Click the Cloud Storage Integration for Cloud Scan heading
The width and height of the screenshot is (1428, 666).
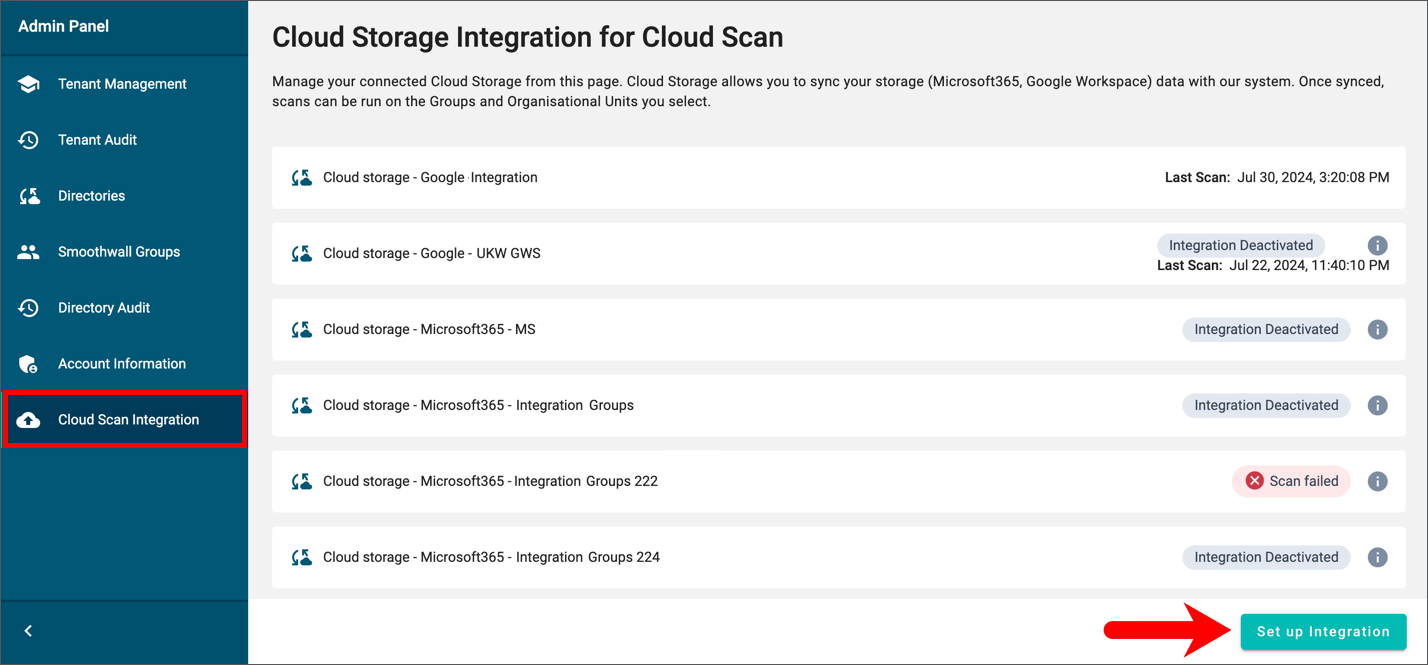pyautogui.click(x=528, y=38)
